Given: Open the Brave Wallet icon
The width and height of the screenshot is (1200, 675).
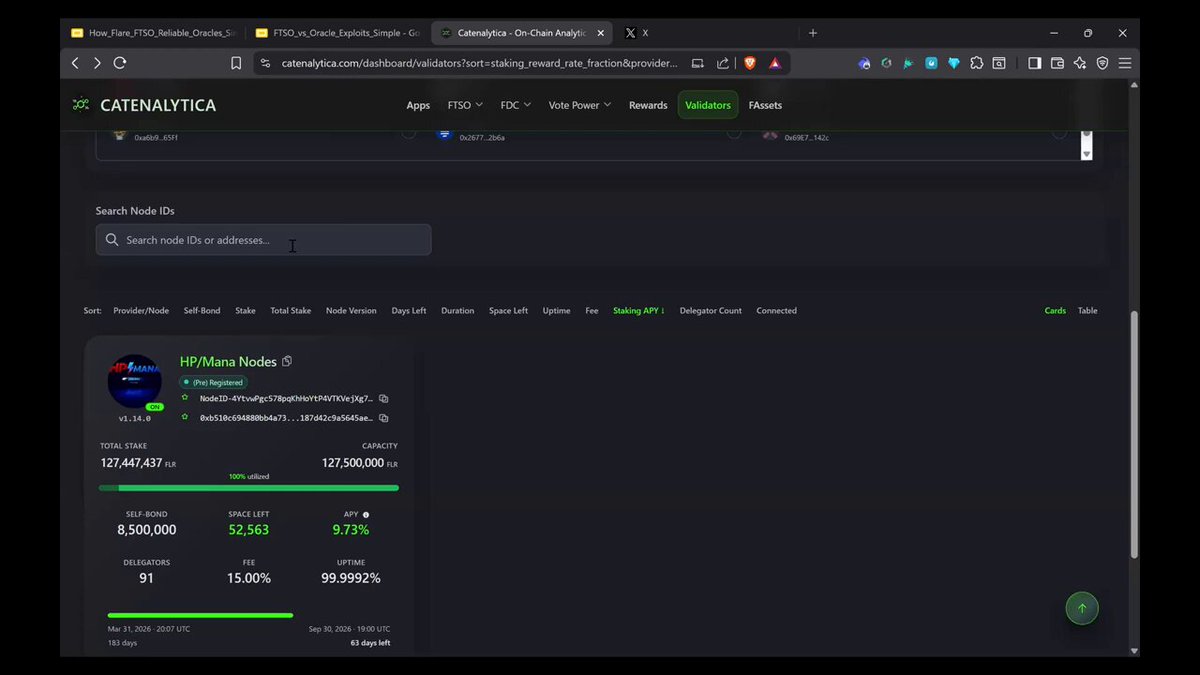Looking at the screenshot, I should (x=1057, y=63).
